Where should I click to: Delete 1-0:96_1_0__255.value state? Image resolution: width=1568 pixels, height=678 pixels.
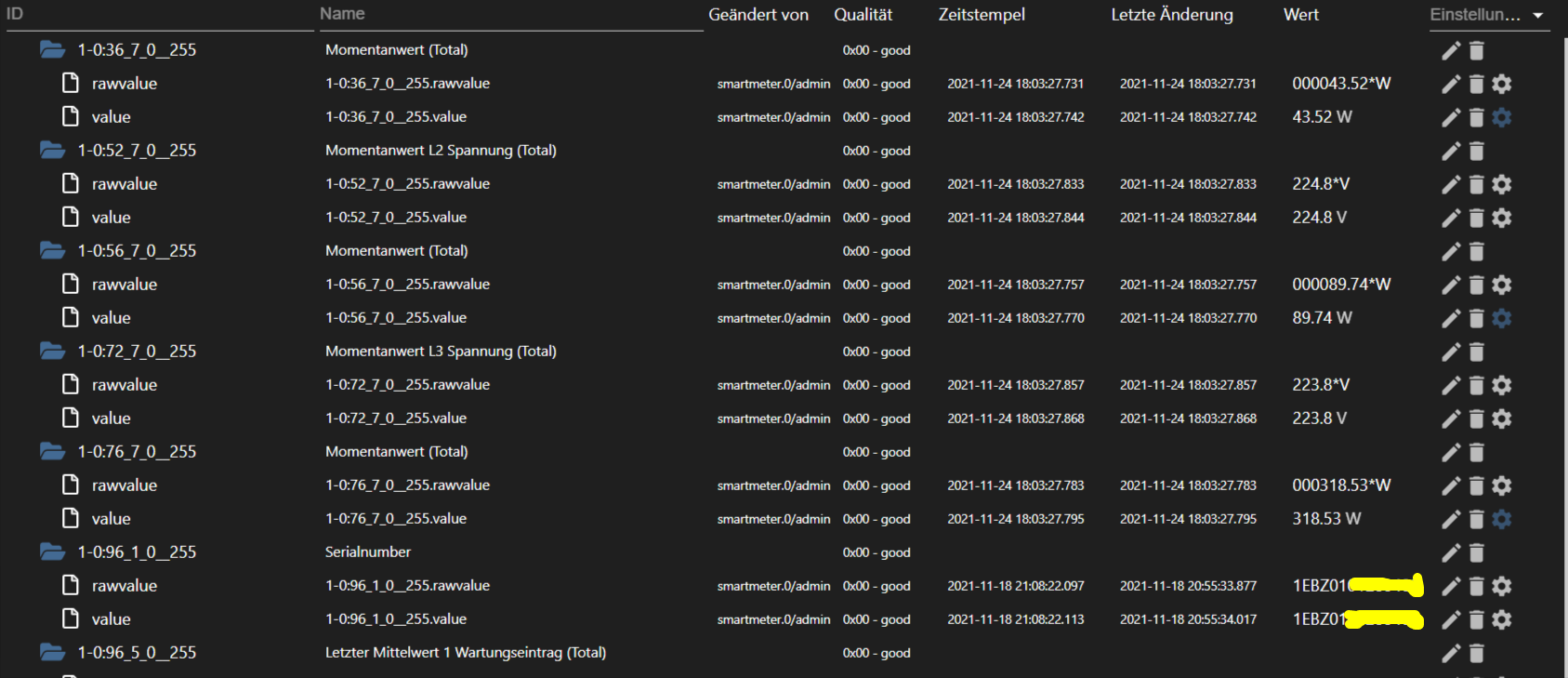click(1476, 619)
